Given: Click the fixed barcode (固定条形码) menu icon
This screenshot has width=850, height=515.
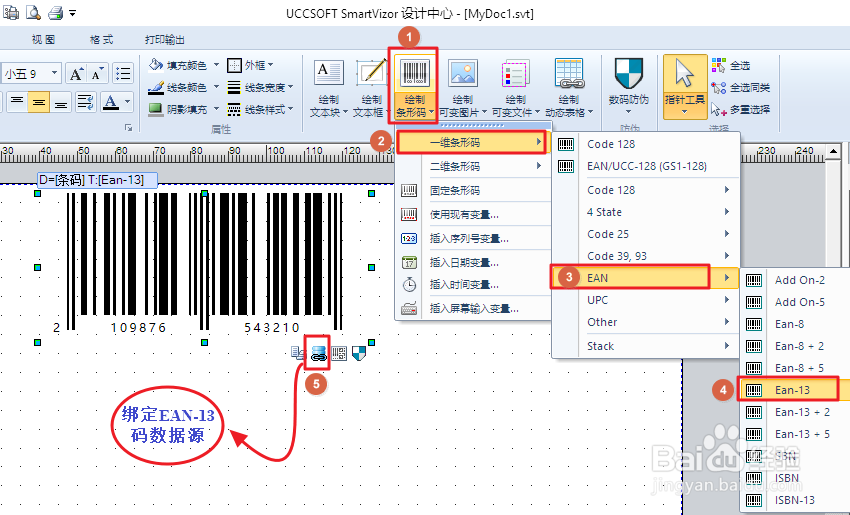Looking at the screenshot, I should [x=409, y=190].
